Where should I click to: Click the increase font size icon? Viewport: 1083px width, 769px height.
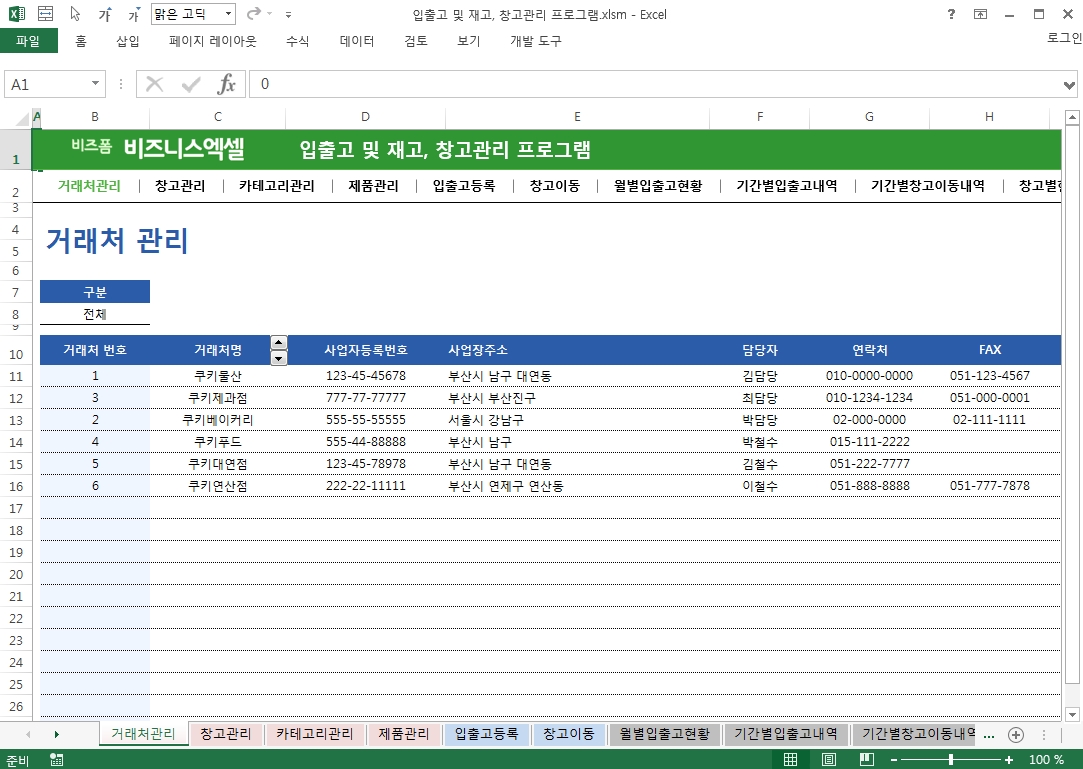[105, 15]
